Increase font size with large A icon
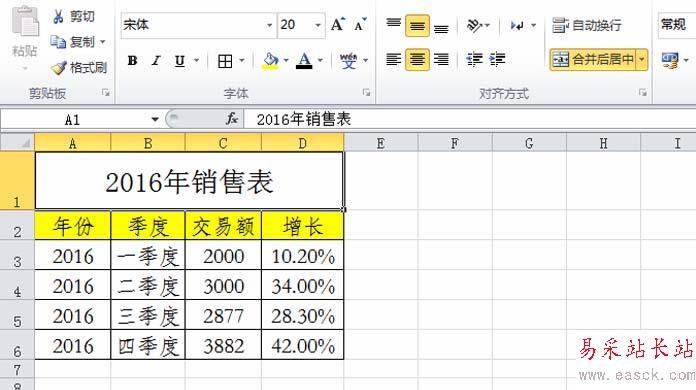 pyautogui.click(x=337, y=24)
